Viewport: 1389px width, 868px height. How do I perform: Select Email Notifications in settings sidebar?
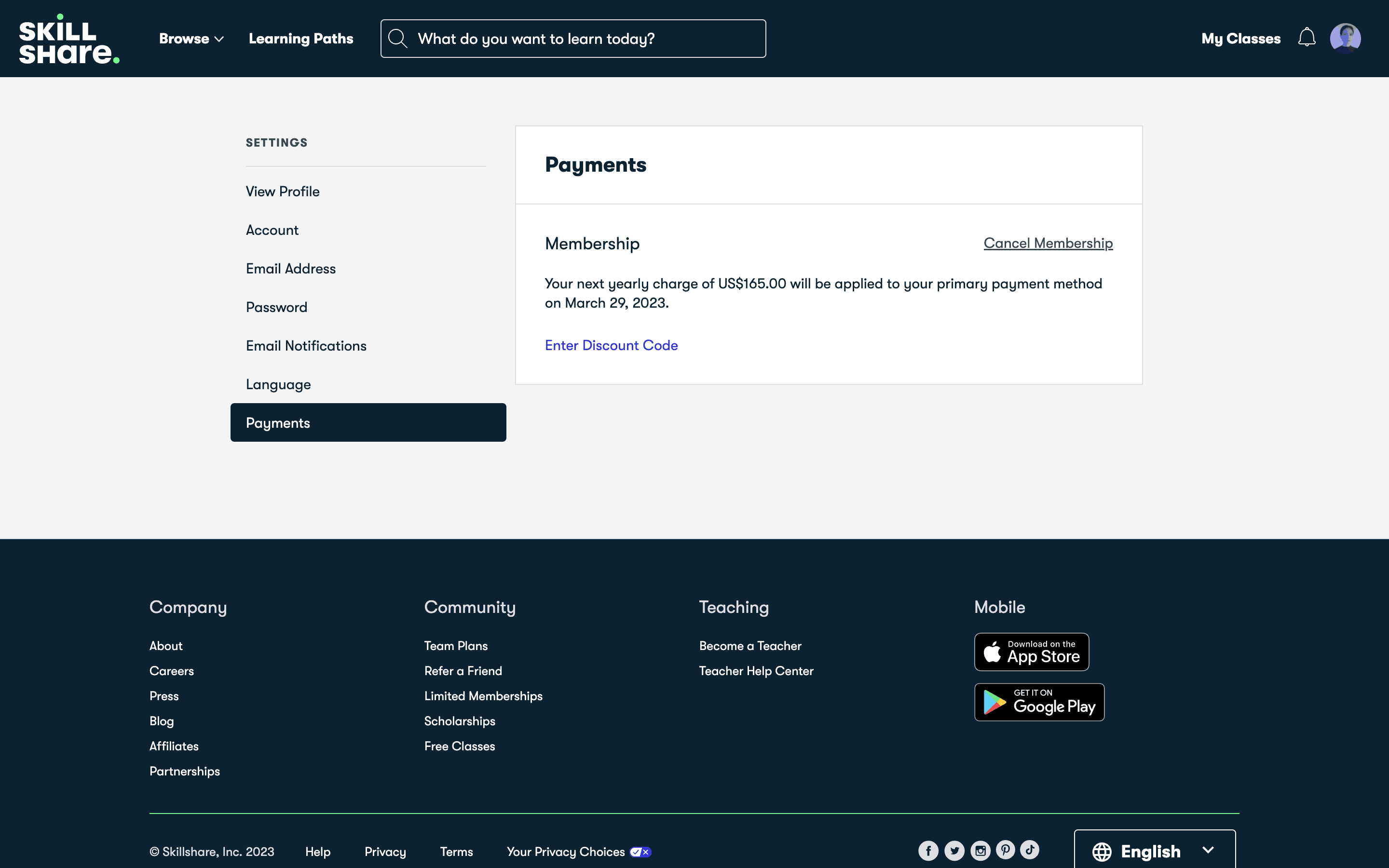click(306, 346)
